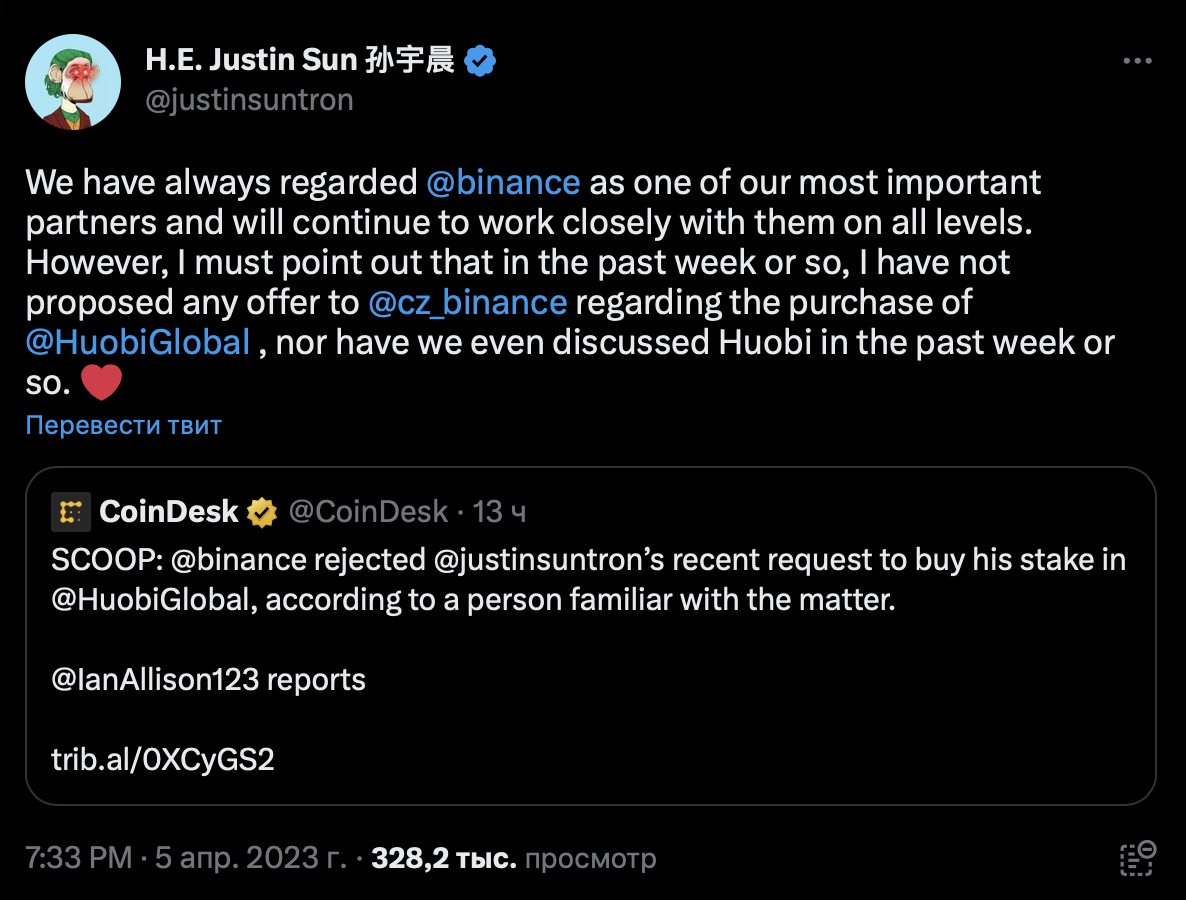Screen dimensions: 1186x900
Task: Click the CoinDesk logo avatar in quoted tweet
Action: [x=71, y=512]
